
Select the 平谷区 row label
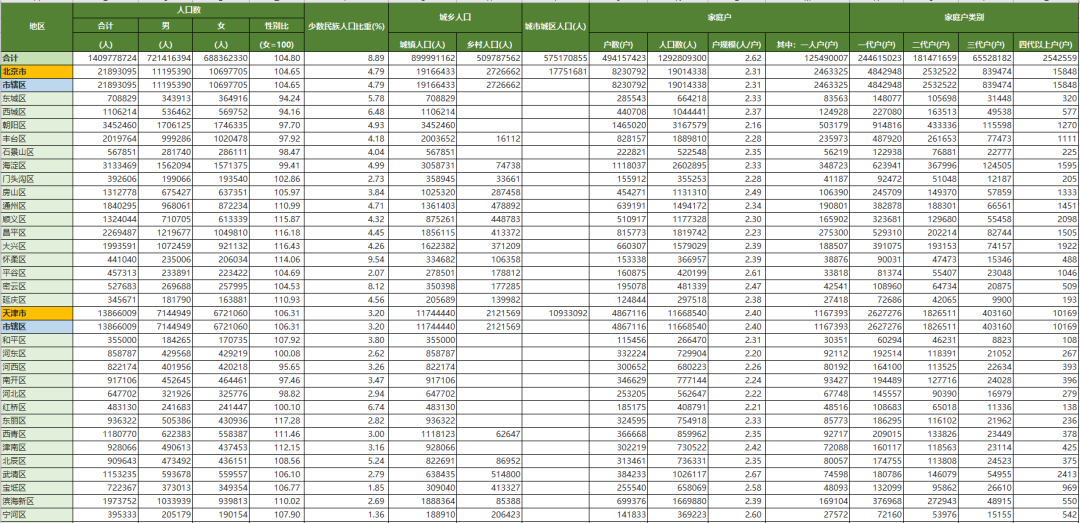coord(36,273)
